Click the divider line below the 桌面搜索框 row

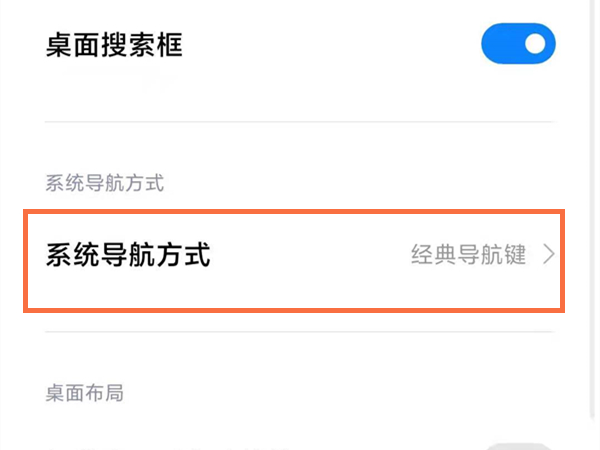300,122
